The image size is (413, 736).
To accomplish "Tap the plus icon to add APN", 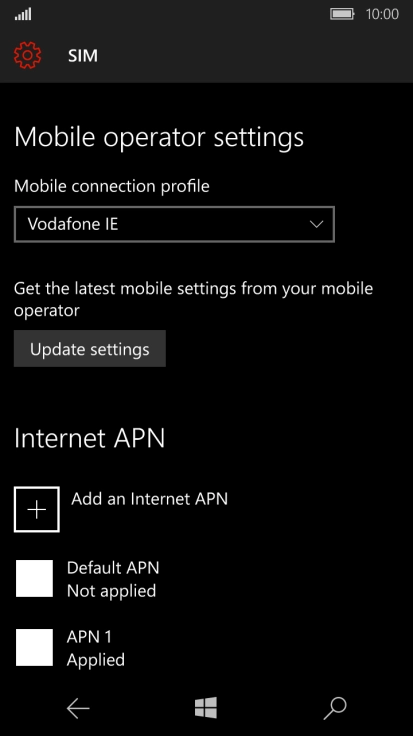I will pos(37,509).
